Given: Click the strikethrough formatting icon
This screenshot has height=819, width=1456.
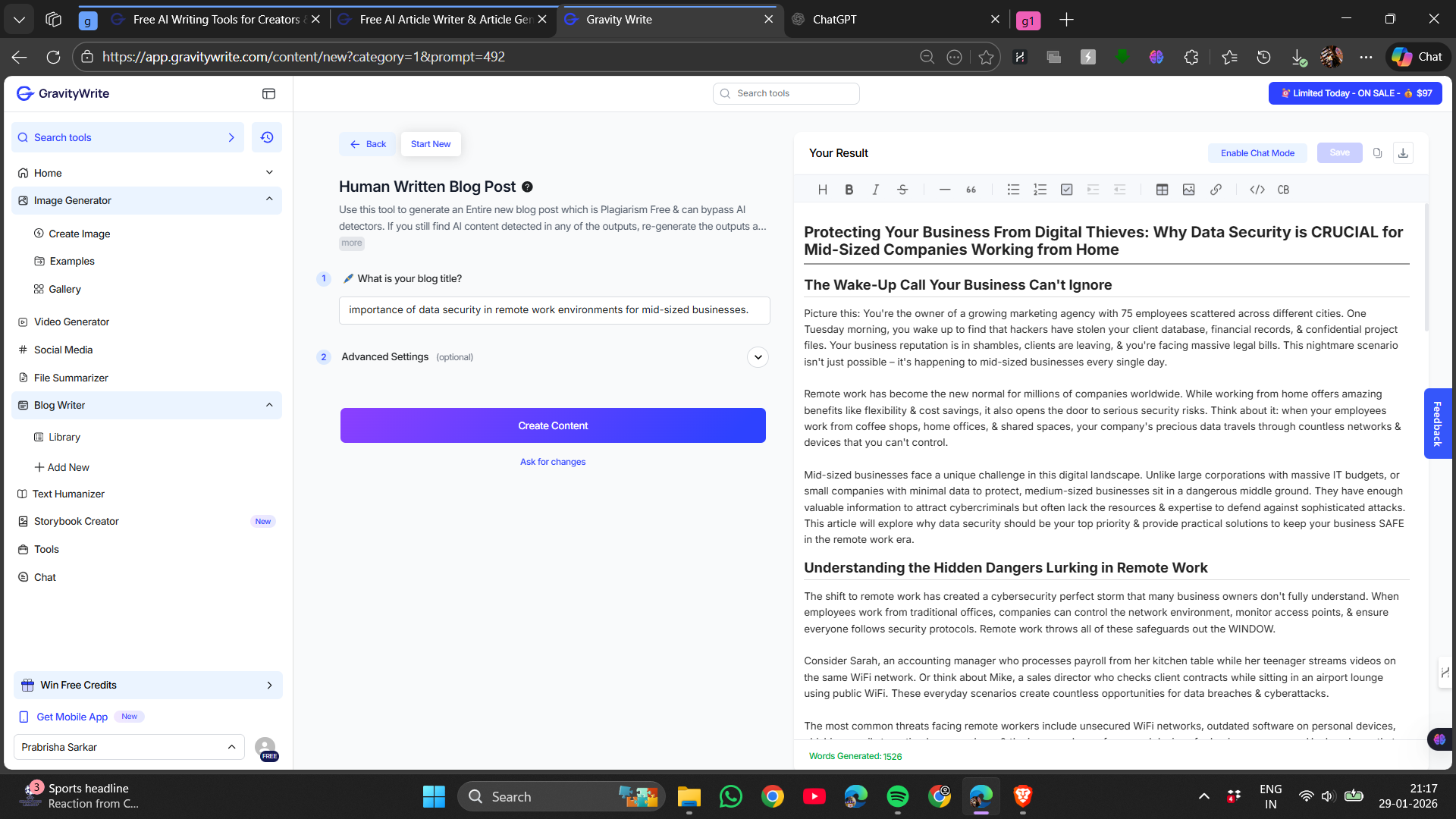Looking at the screenshot, I should coord(902,190).
